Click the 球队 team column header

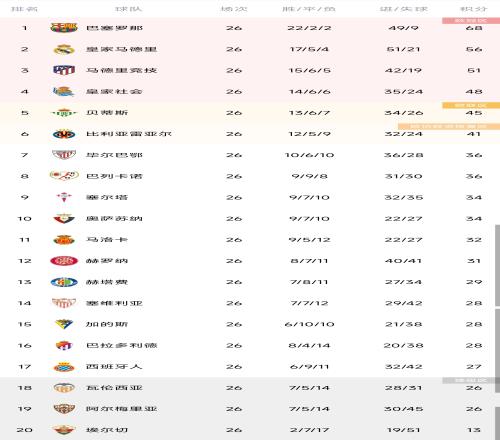[x=129, y=9]
